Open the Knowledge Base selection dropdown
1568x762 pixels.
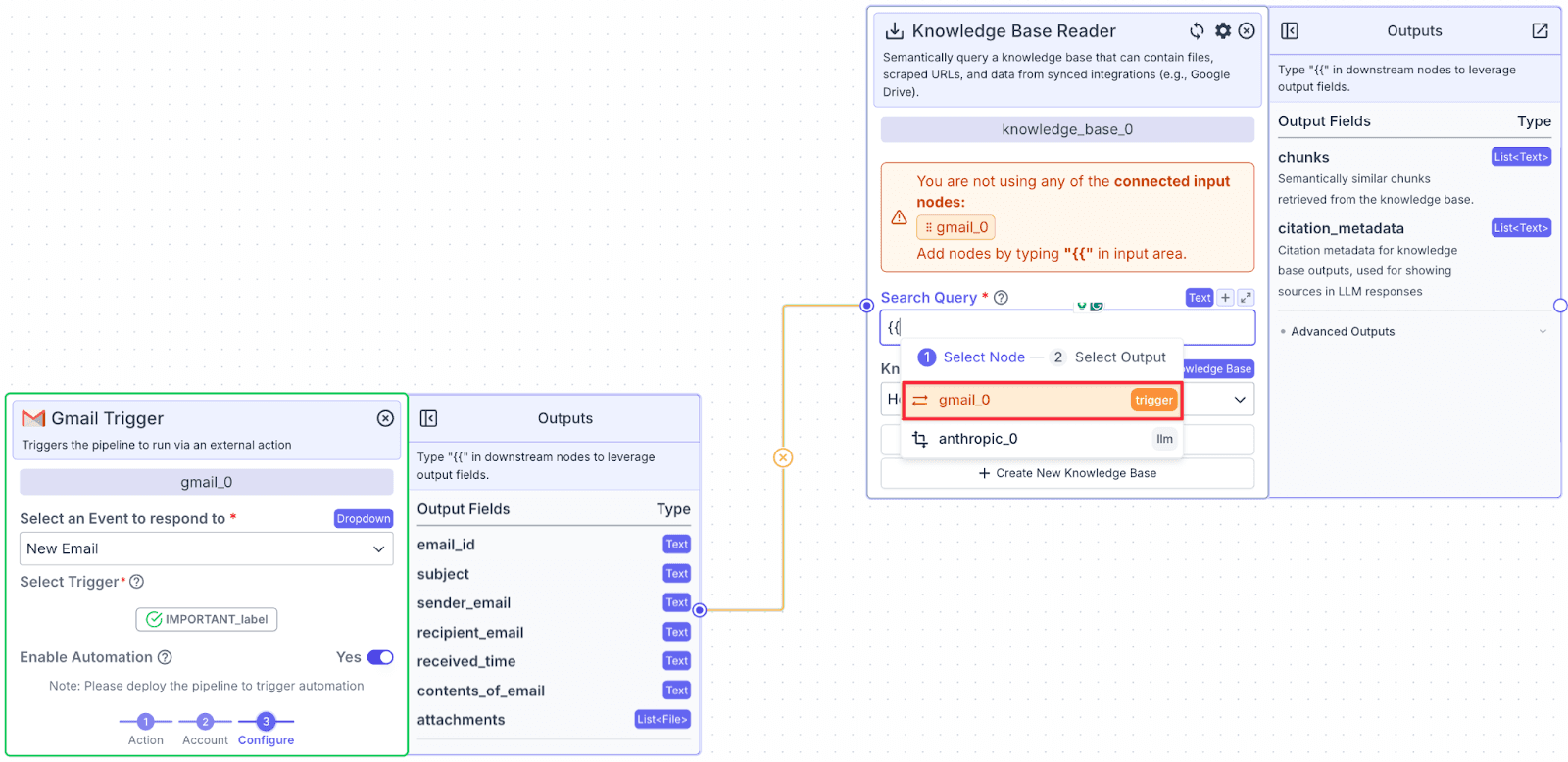(1240, 400)
